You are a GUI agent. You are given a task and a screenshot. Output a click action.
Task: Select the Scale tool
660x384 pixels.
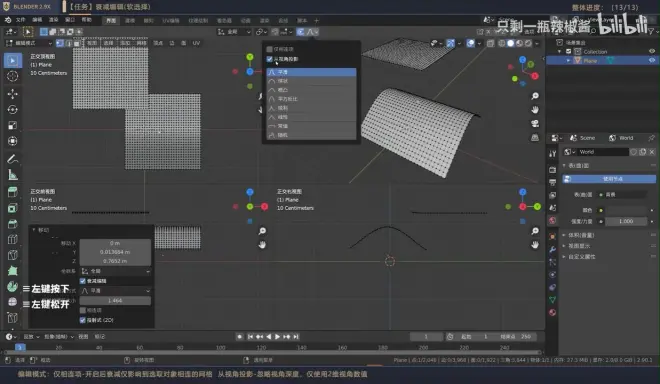point(13,125)
